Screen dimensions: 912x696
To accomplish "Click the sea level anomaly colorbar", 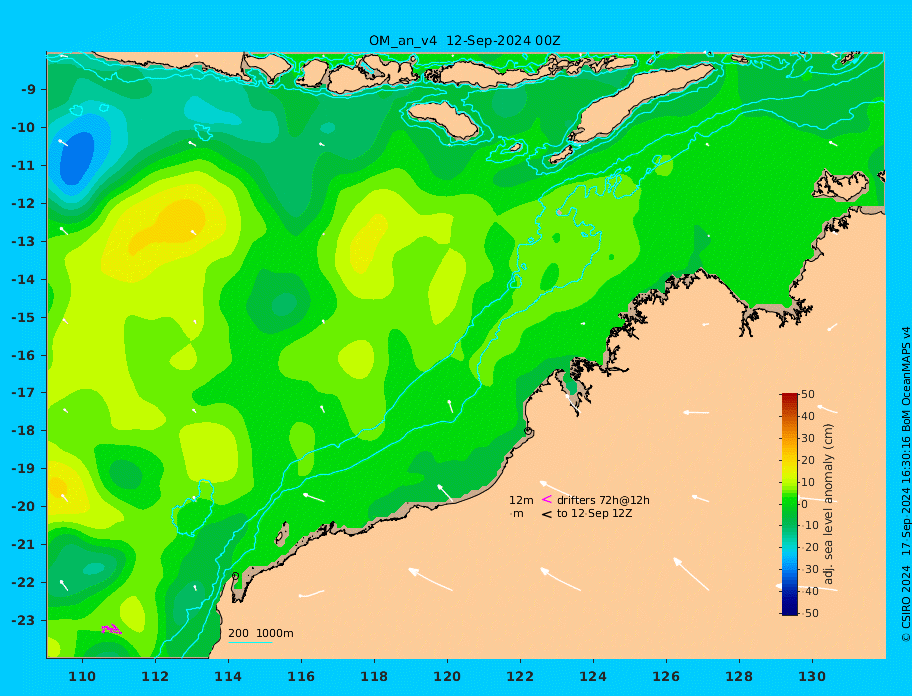I will [789, 504].
